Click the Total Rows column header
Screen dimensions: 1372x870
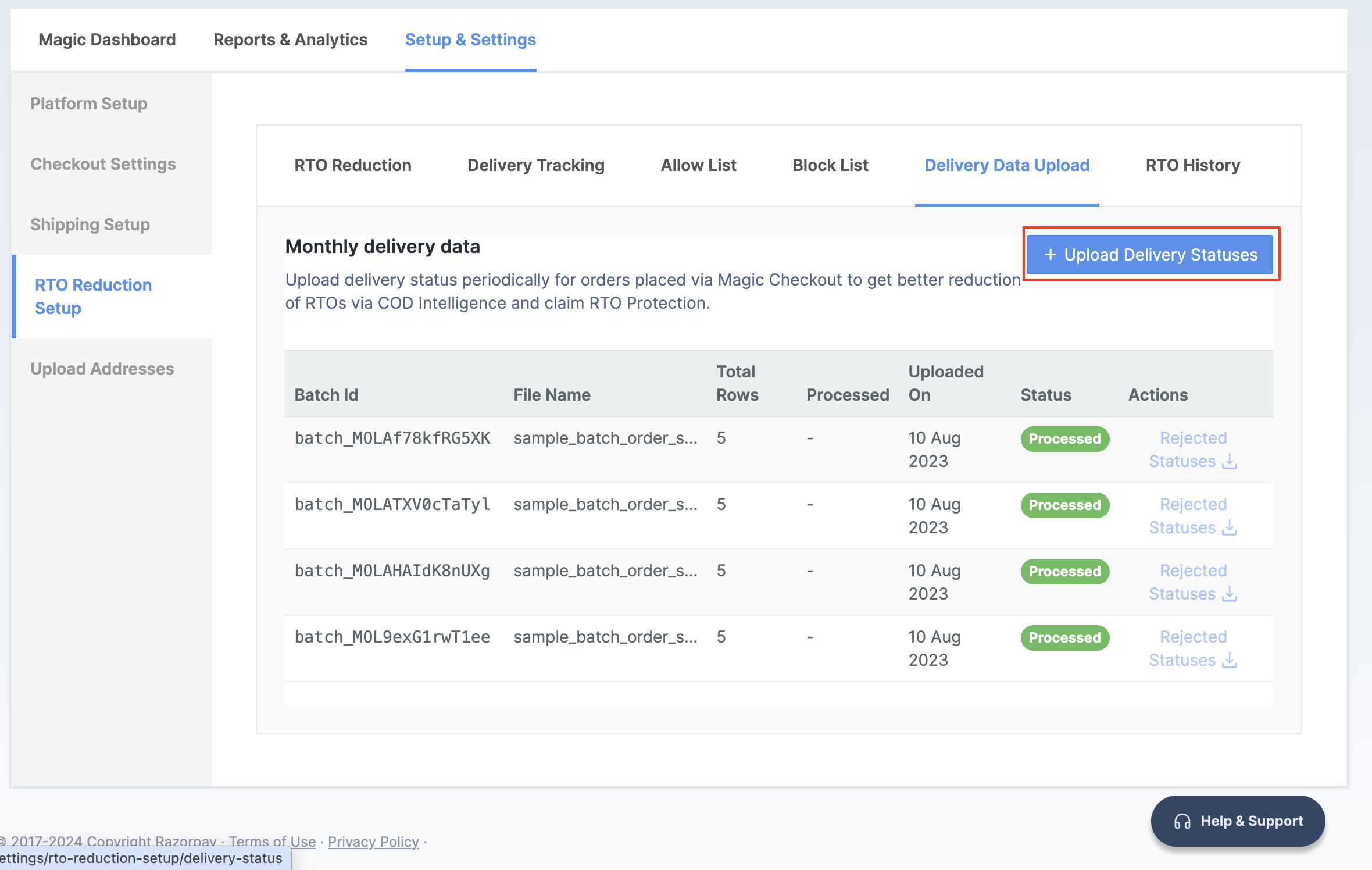[737, 383]
